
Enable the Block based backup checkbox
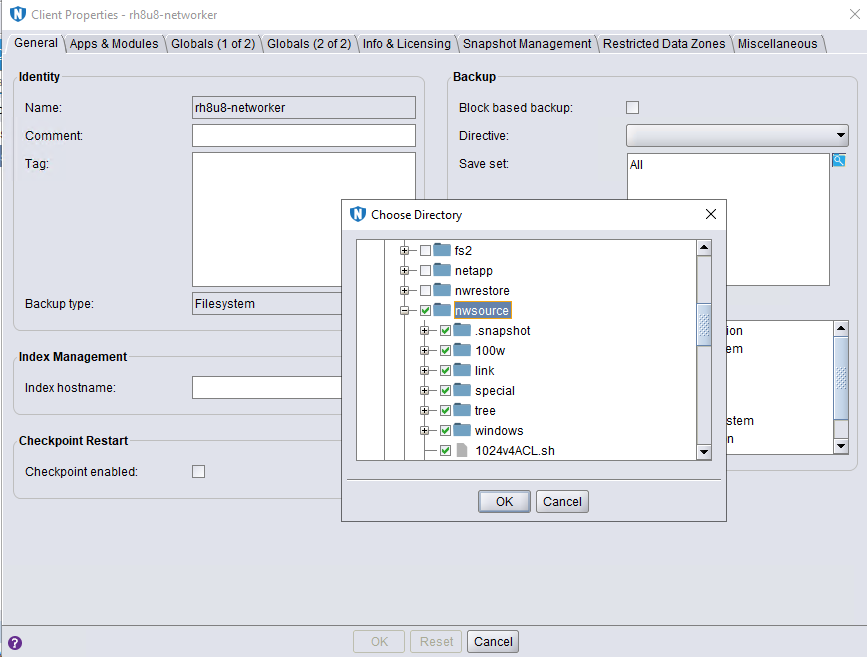point(633,107)
